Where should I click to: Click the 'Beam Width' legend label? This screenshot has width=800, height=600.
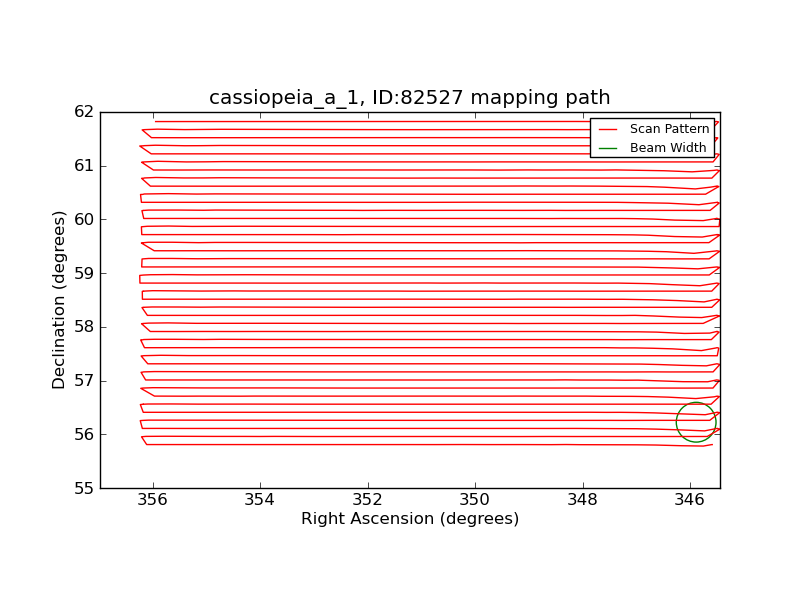pos(668,147)
